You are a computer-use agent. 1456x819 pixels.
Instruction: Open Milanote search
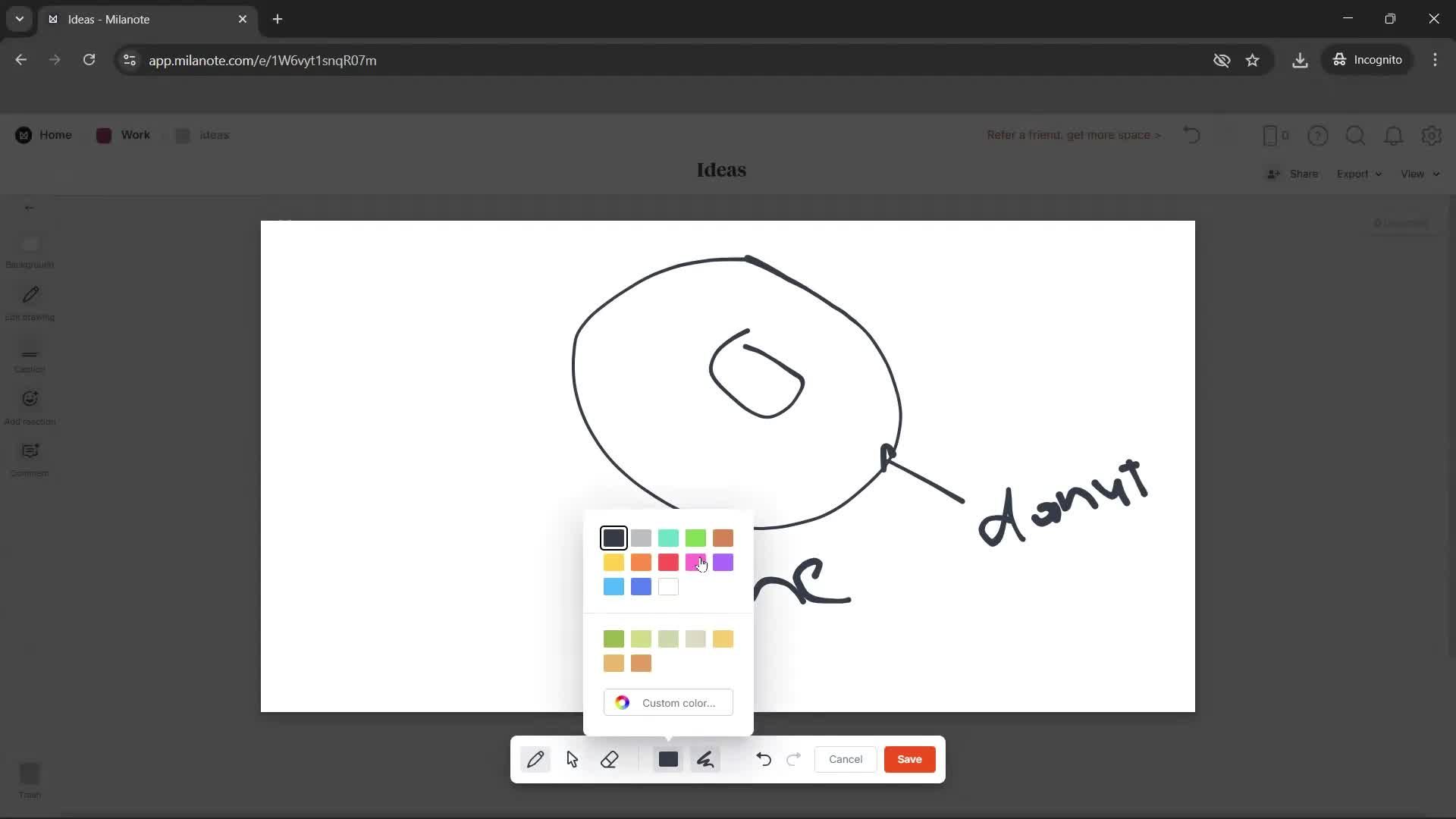(1355, 136)
